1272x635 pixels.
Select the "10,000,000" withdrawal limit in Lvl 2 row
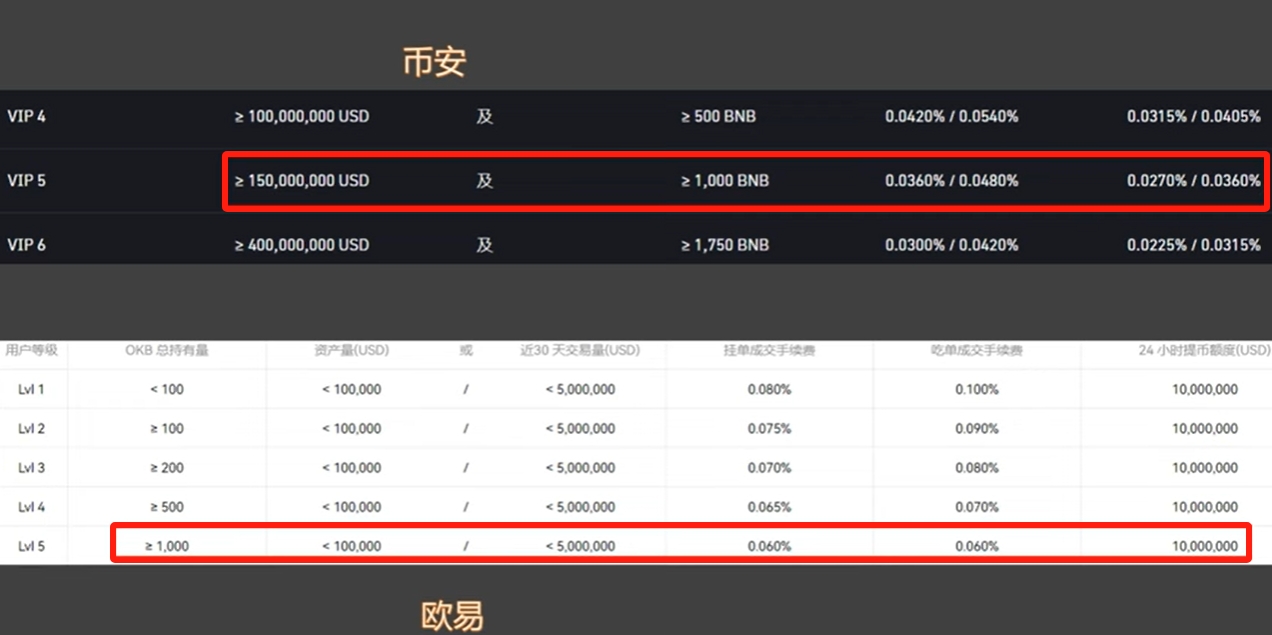point(1205,428)
